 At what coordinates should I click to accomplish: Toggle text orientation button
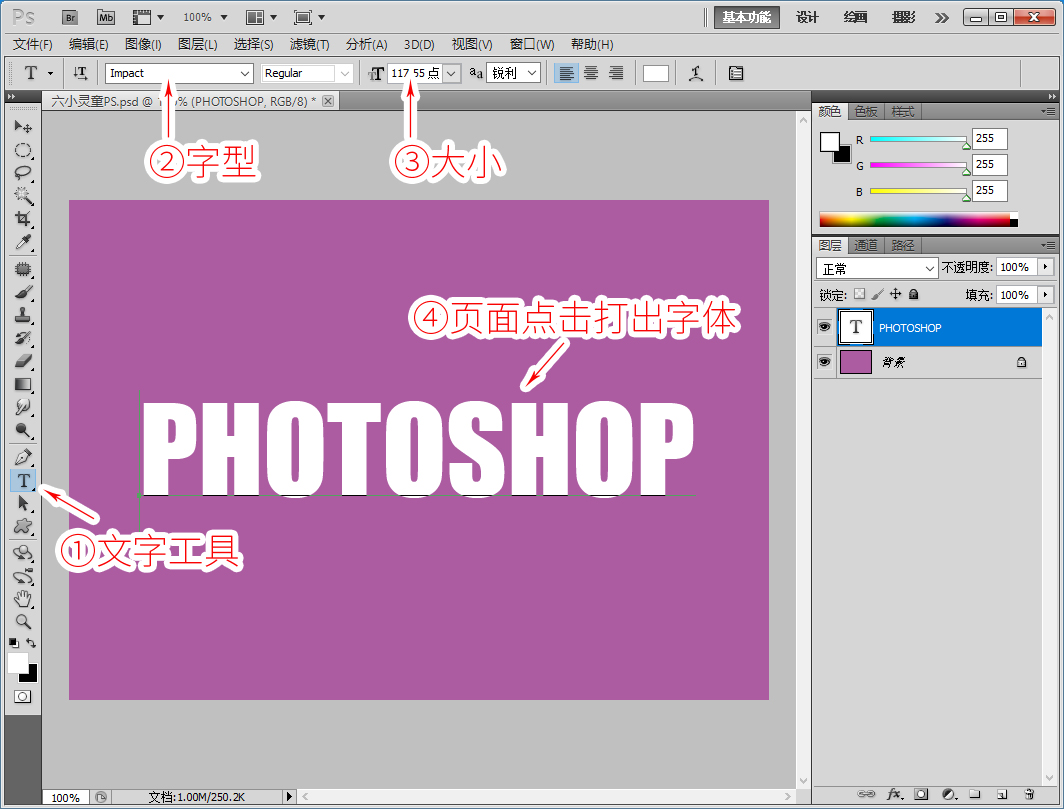[80, 73]
